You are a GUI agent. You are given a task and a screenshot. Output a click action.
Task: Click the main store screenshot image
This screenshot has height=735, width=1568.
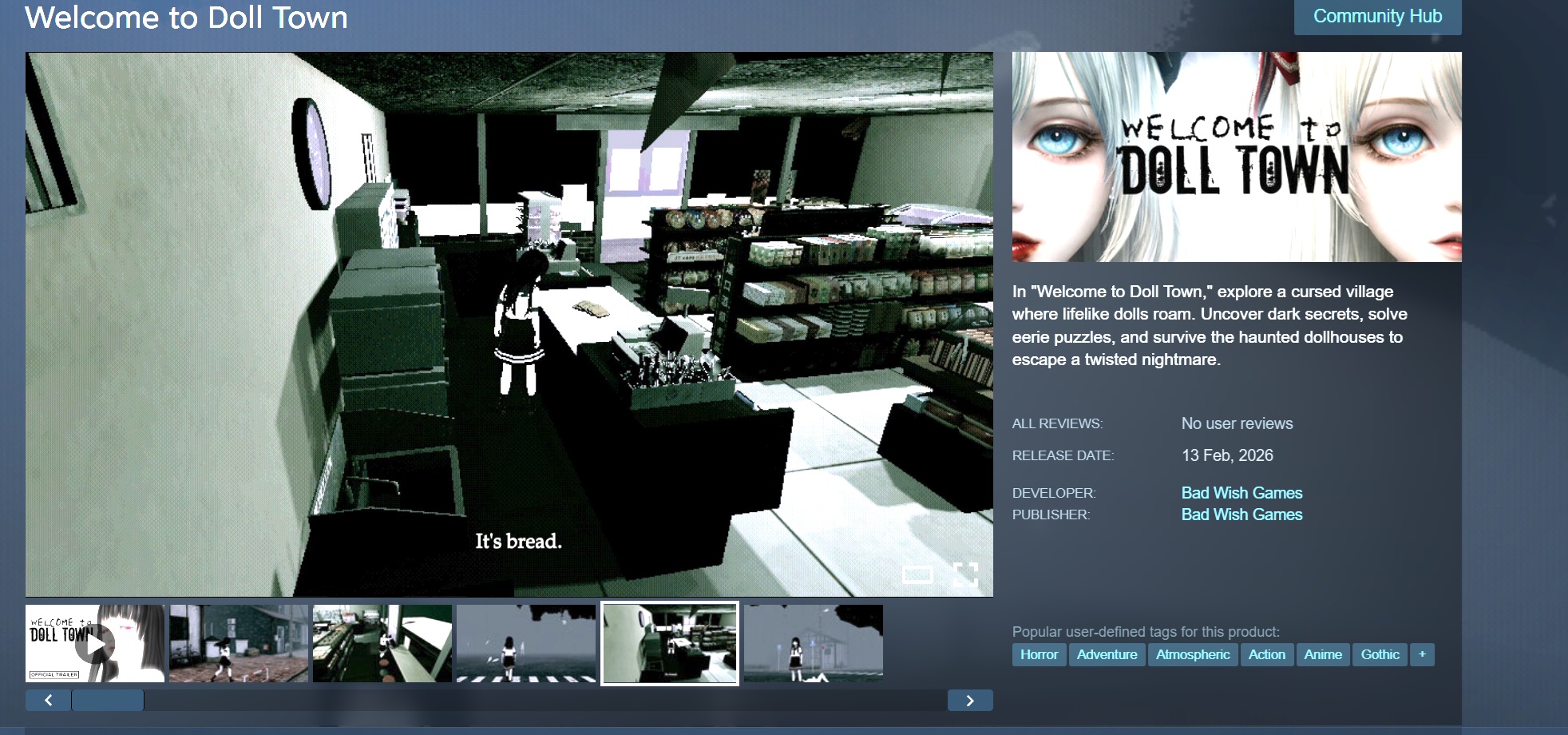[509, 324]
